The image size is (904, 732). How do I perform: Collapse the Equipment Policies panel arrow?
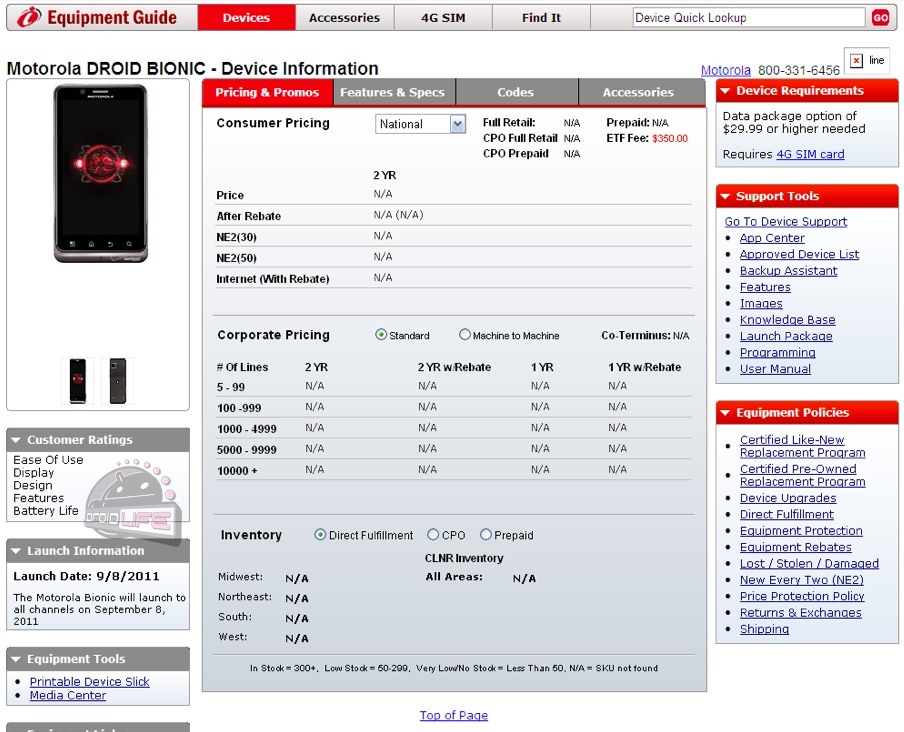(725, 413)
